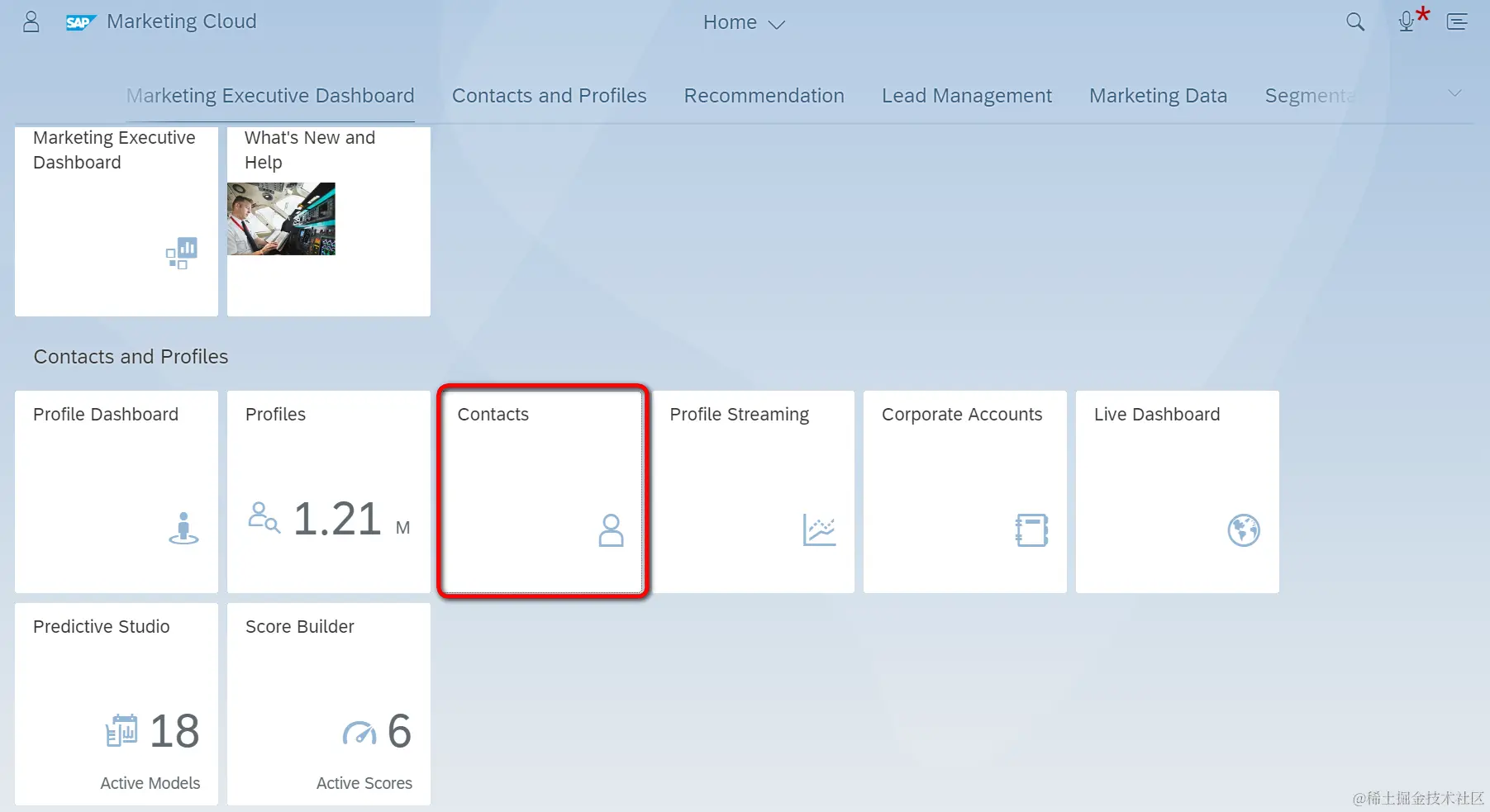Click the 6 active scores number
The width and height of the screenshot is (1490, 812).
[x=399, y=731]
